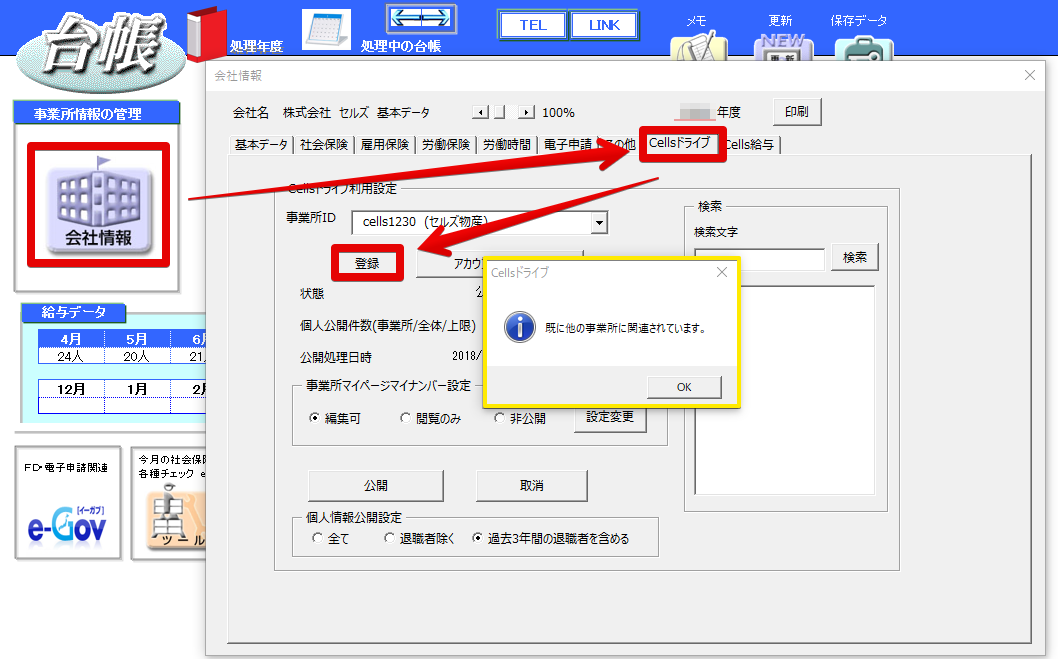1058x659 pixels.
Task: Close the 会社情報 dialog window
Action: [x=1030, y=75]
